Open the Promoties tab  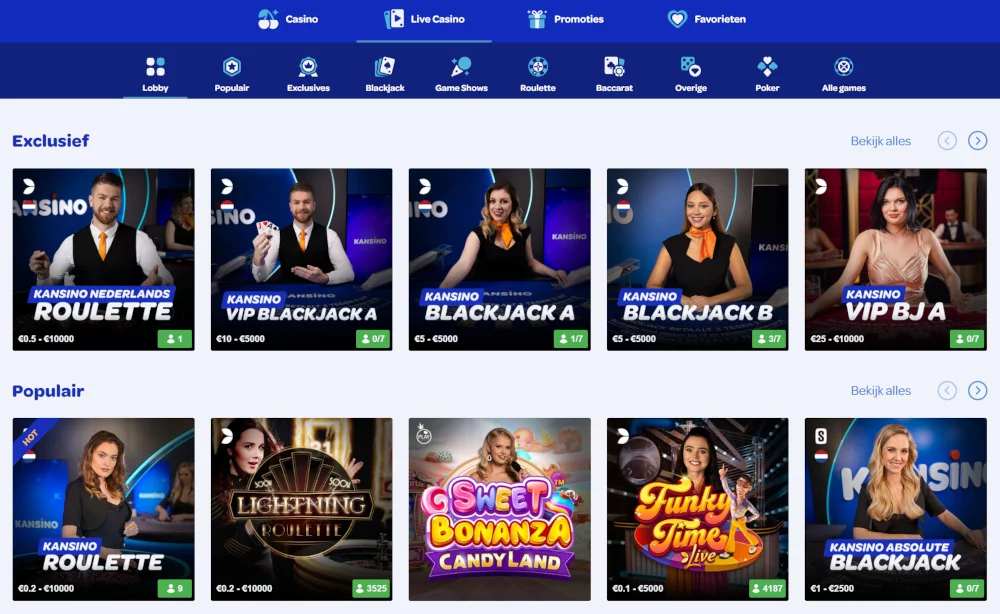[566, 19]
